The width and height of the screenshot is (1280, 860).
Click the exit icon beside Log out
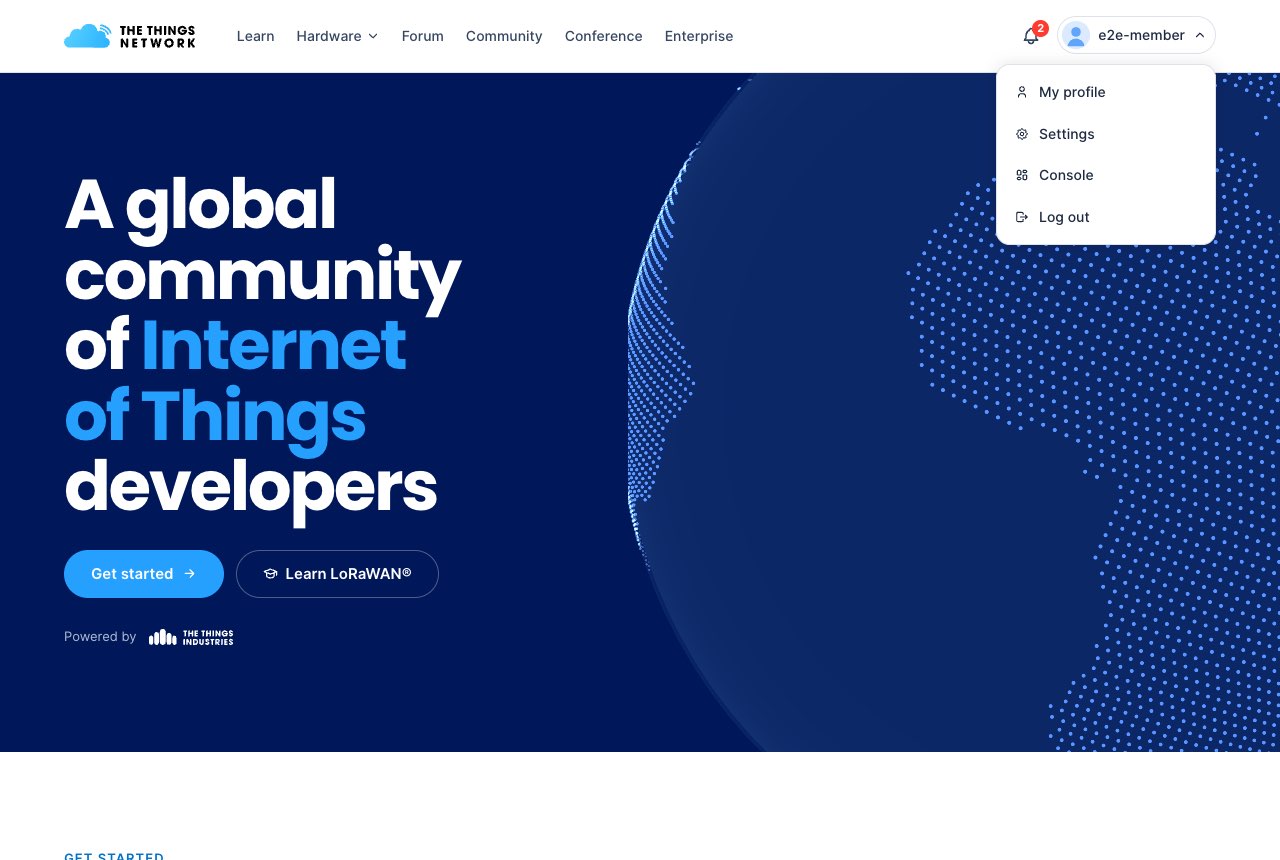[x=1022, y=217]
